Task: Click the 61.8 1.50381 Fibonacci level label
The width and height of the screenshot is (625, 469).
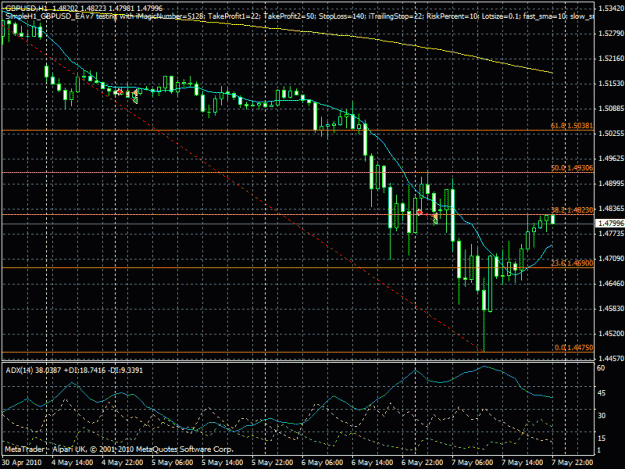Action: [572, 126]
